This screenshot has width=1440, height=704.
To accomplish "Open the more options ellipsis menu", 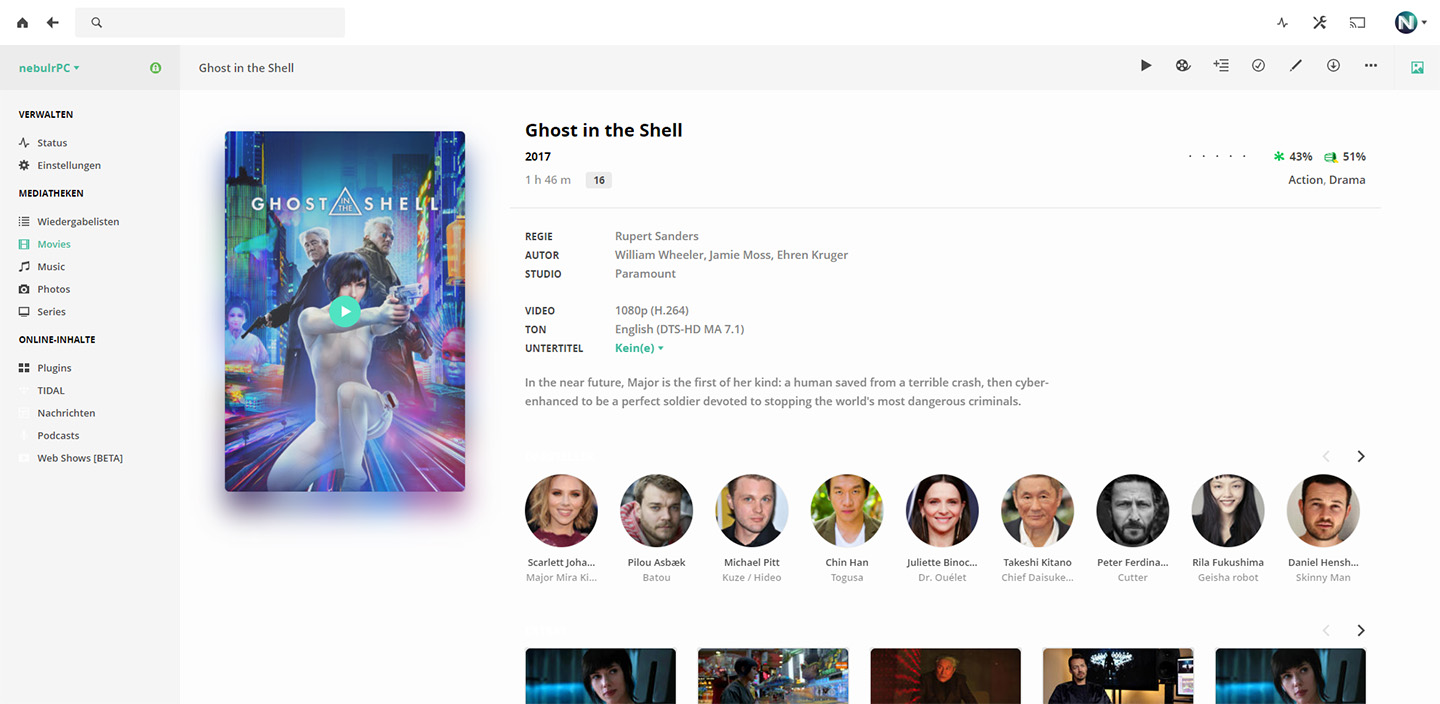I will (x=1371, y=65).
